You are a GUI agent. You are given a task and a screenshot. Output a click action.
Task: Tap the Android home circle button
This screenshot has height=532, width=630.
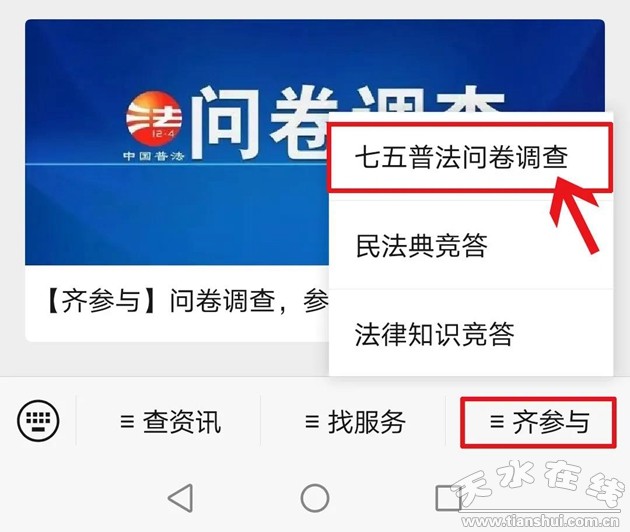pos(315,498)
